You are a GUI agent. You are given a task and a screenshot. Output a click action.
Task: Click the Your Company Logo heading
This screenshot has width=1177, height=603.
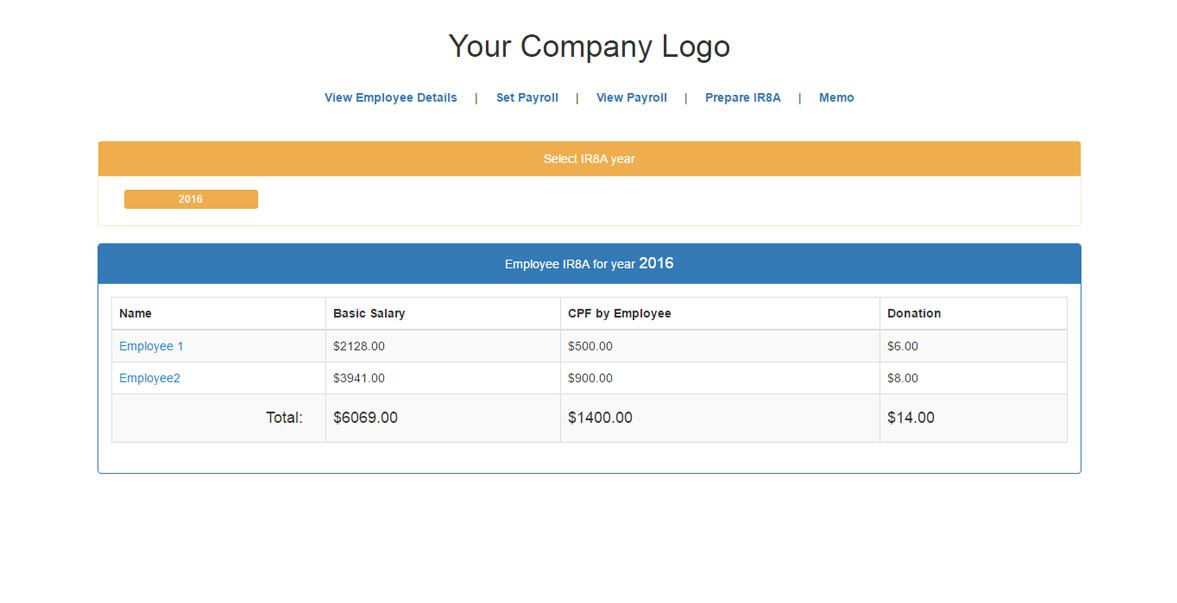(x=589, y=47)
